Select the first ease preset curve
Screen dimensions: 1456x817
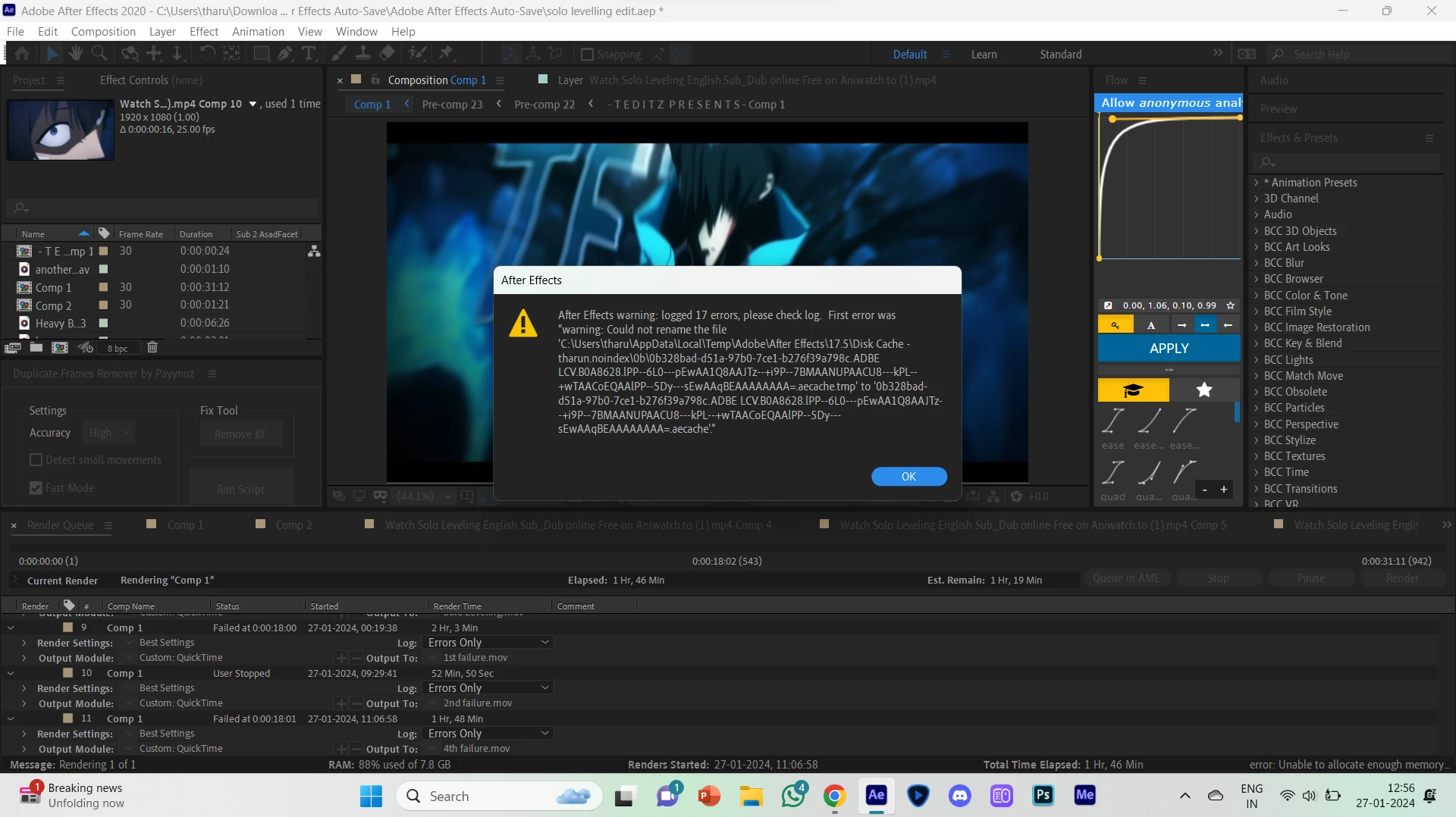tap(1112, 421)
